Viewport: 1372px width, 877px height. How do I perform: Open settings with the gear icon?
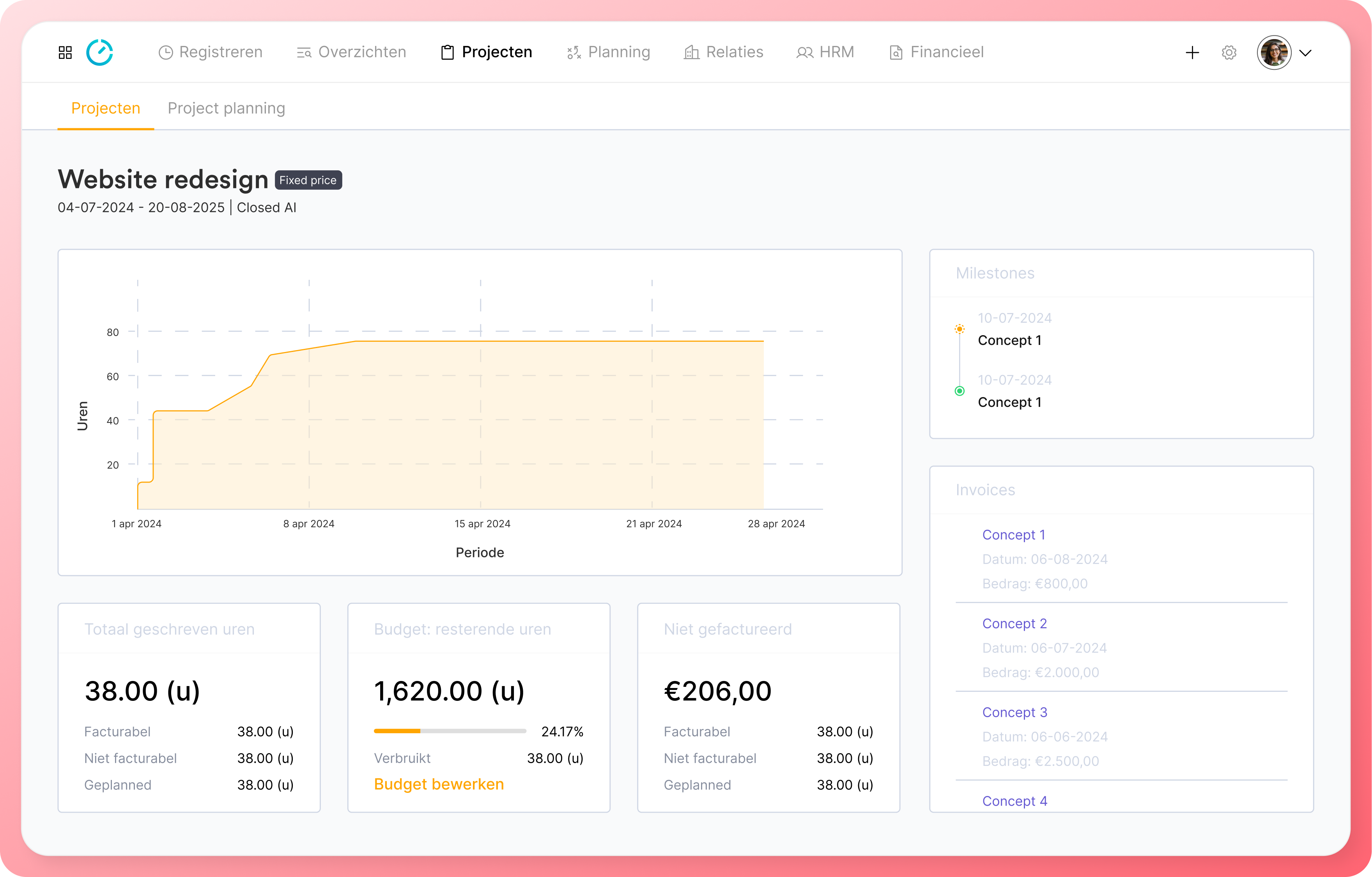click(1229, 52)
